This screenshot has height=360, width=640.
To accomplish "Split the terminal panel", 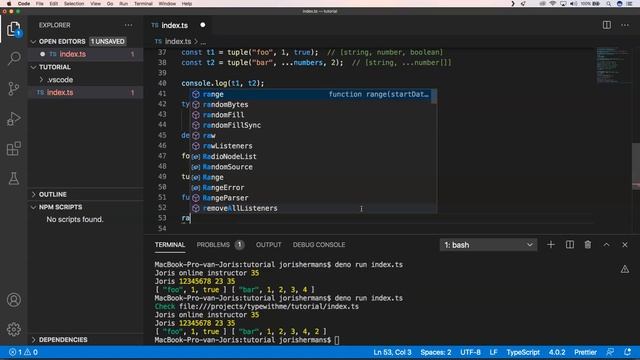I will coord(569,244).
